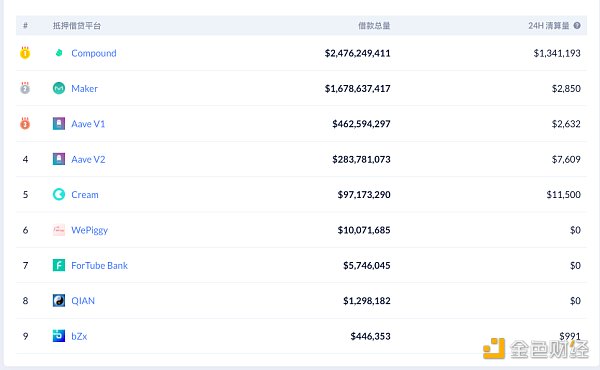Click the bronze third-place medal icon

[25, 123]
